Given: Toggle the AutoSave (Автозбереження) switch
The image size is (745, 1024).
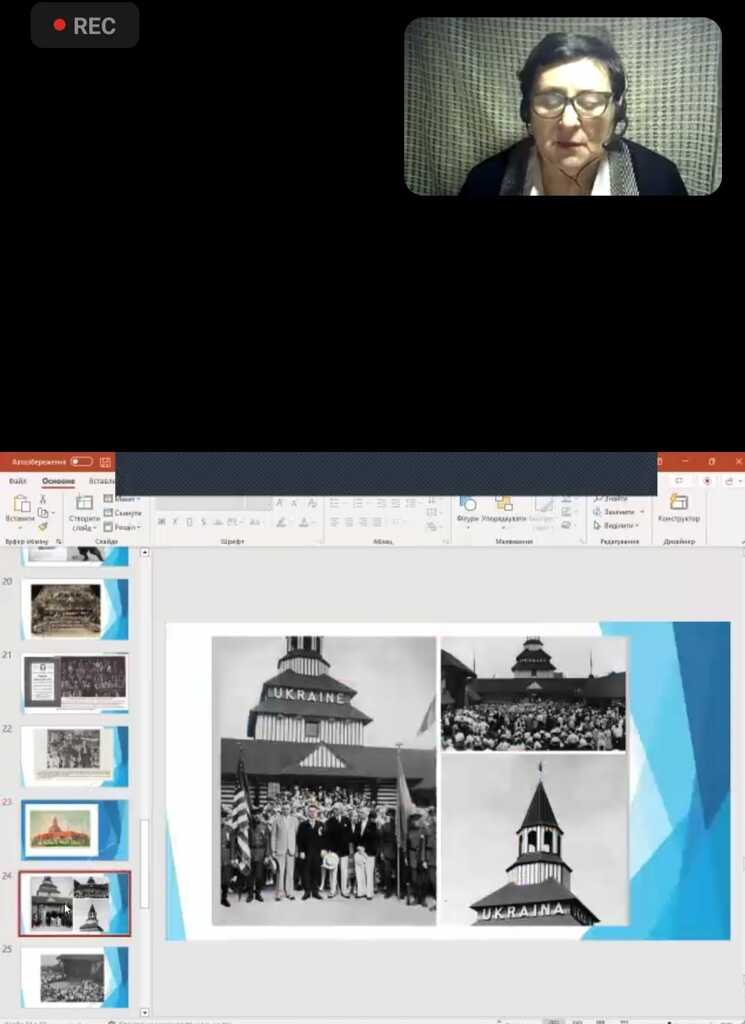Looking at the screenshot, I should click(81, 462).
